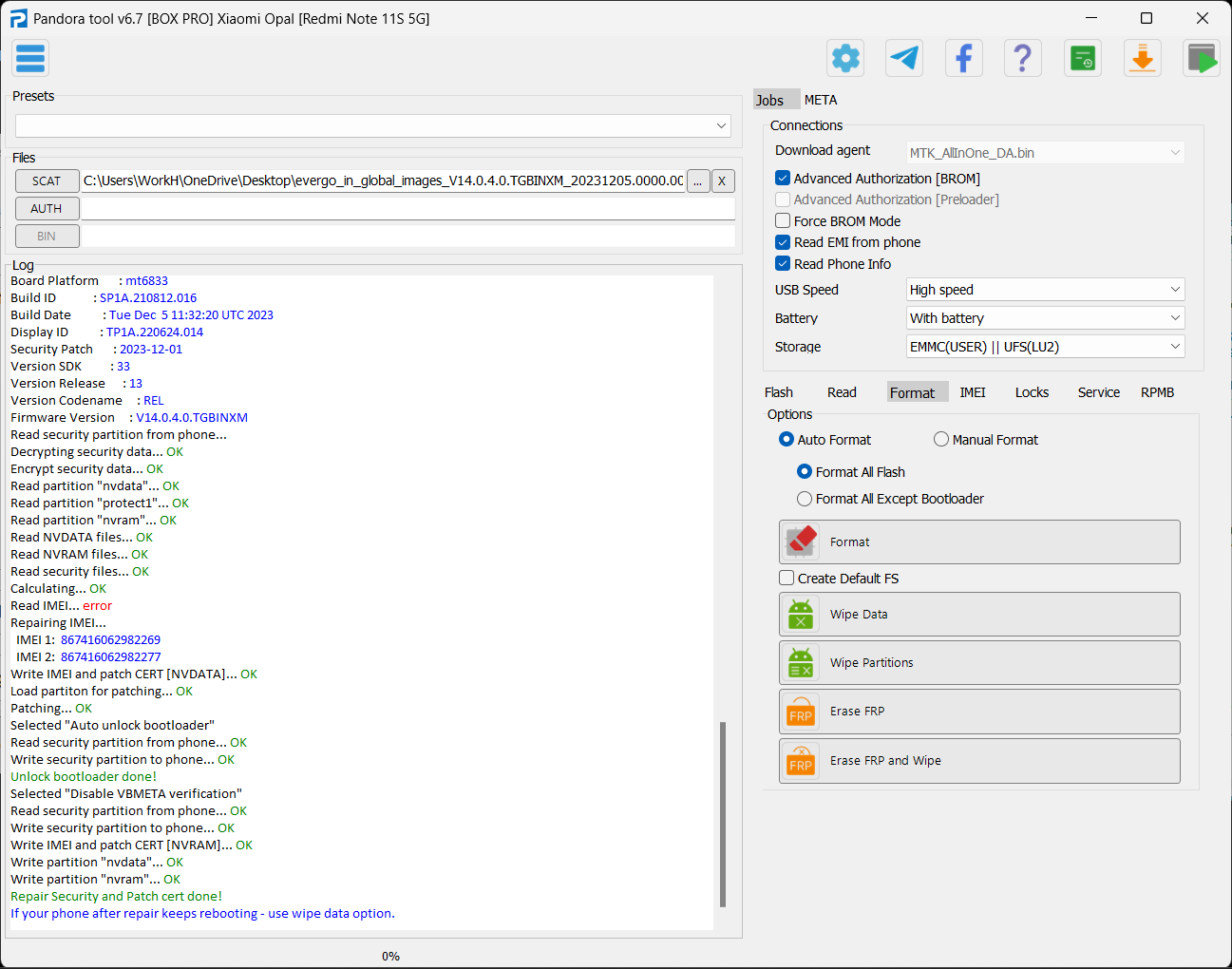
Task: Click the Erase FRP and Wipe button
Action: 979,761
